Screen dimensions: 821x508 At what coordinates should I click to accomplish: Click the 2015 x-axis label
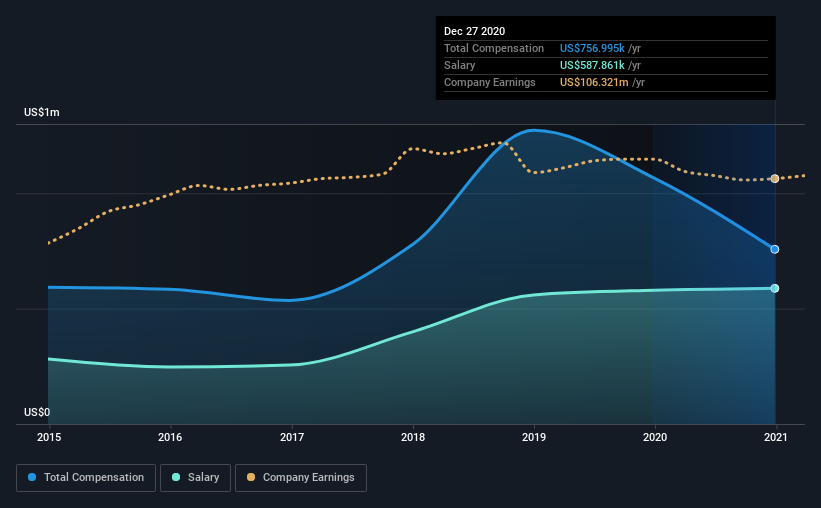click(x=49, y=437)
